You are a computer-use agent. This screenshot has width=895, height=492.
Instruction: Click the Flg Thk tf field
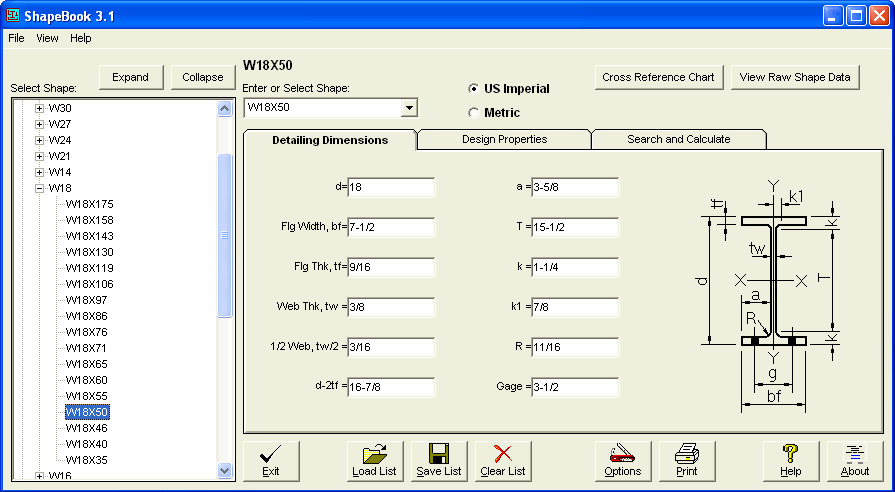(x=391, y=267)
